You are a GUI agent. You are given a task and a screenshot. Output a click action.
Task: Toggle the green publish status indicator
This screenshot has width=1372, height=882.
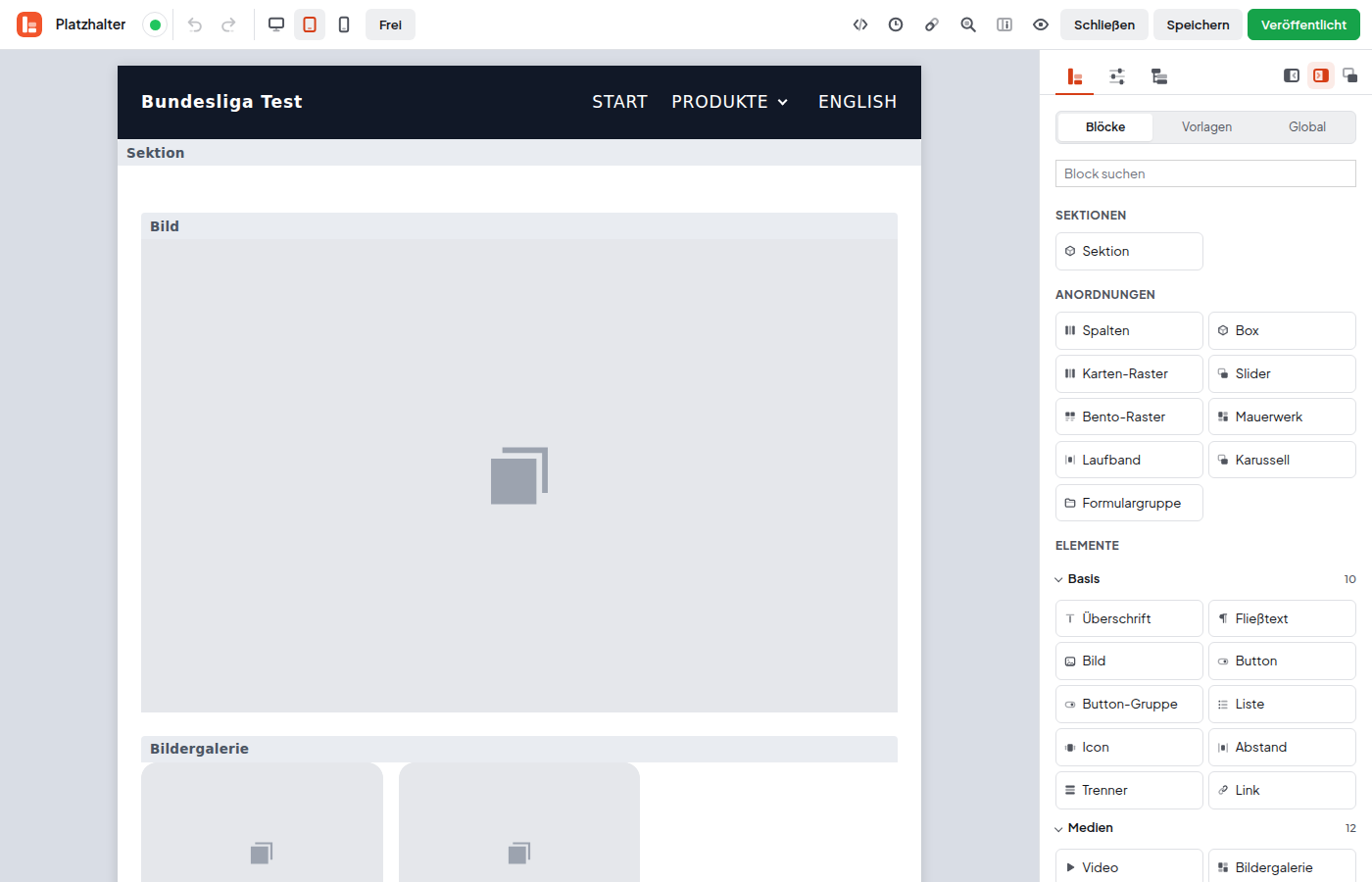pyautogui.click(x=155, y=24)
